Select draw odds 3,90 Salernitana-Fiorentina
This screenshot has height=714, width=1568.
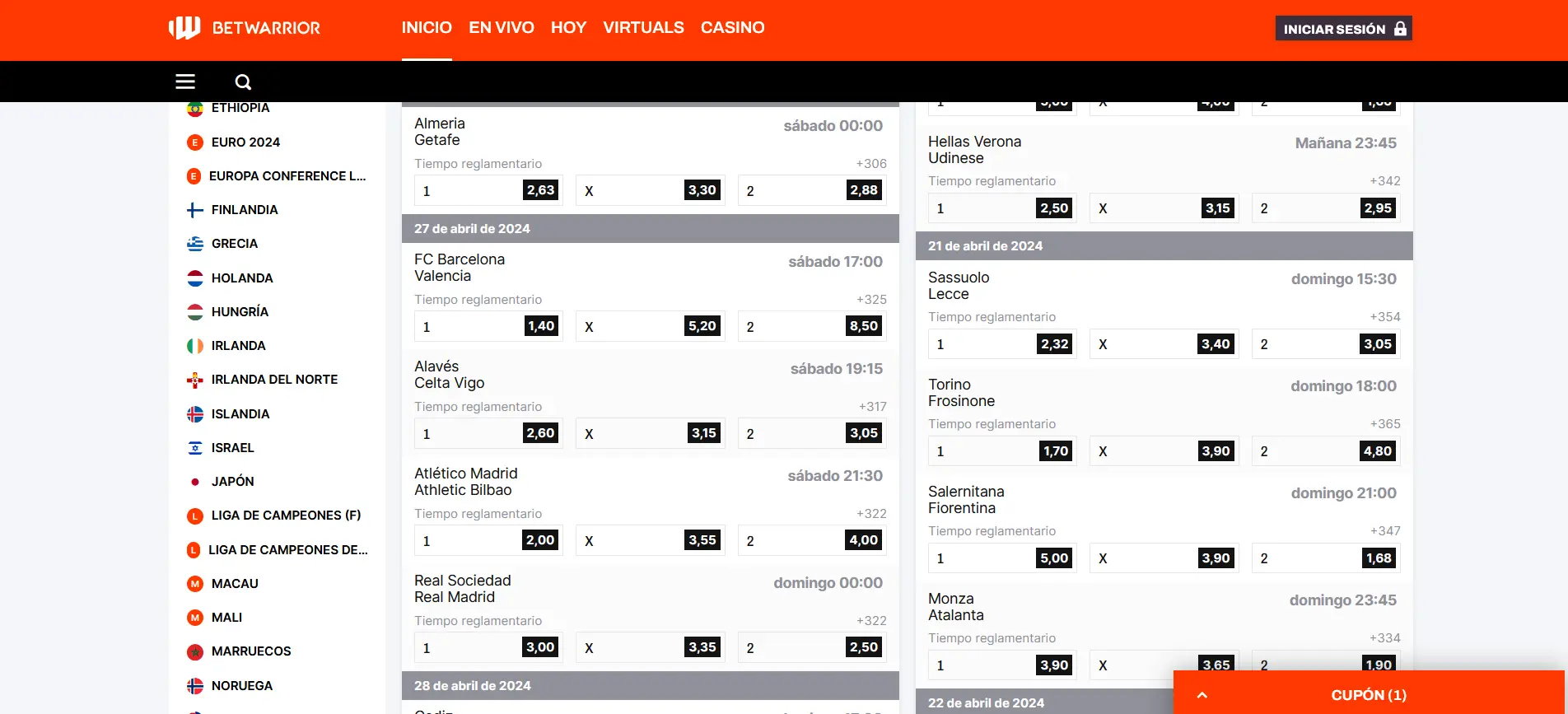1164,558
